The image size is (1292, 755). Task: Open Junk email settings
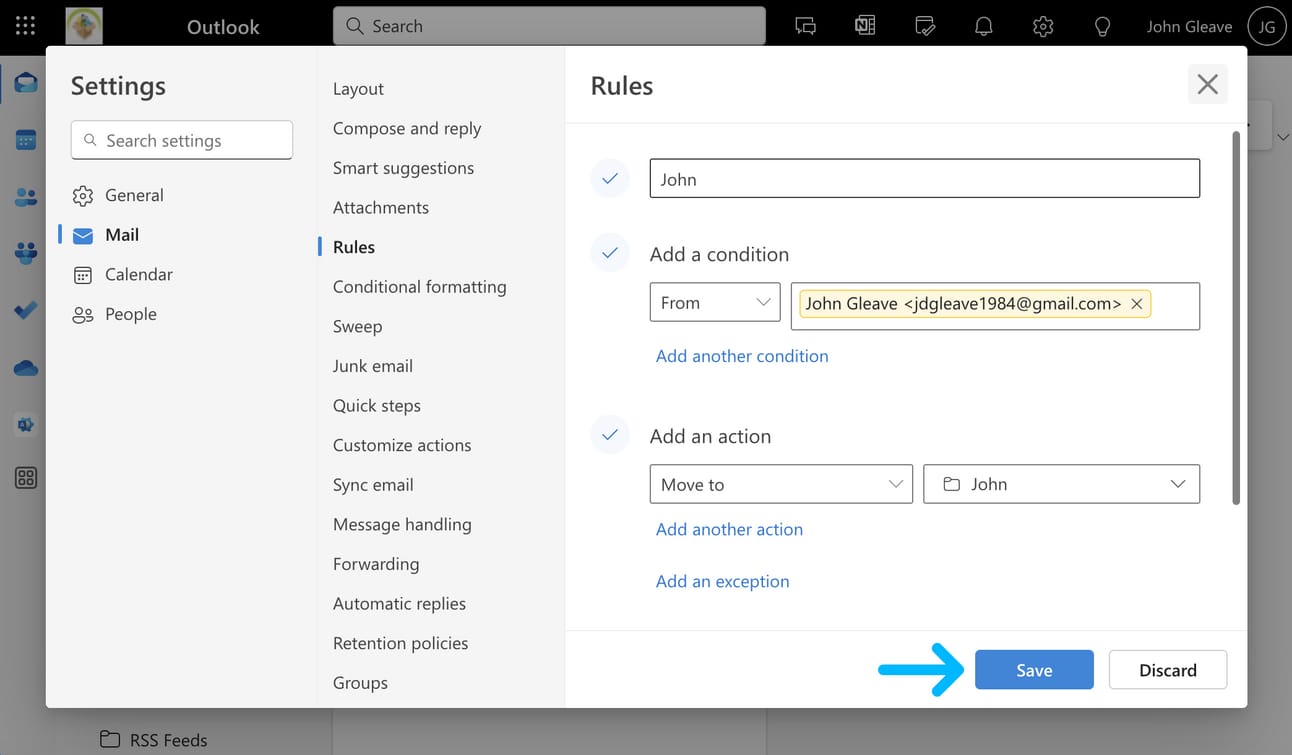point(373,366)
